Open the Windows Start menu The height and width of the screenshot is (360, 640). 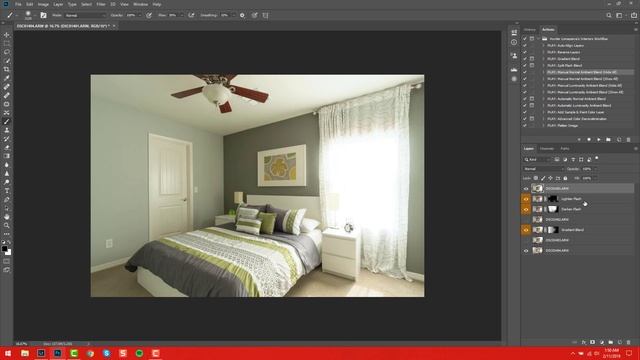[8, 353]
